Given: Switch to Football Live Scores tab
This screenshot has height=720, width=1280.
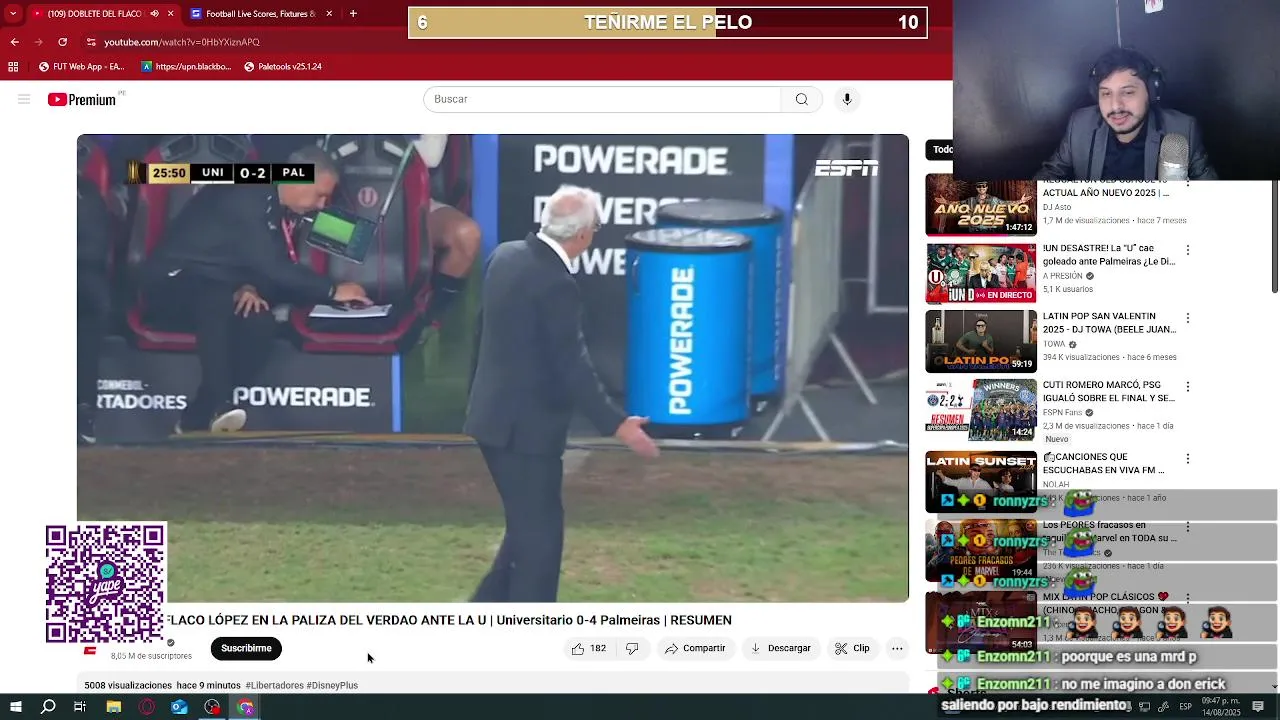Looking at the screenshot, I should tap(255, 14).
